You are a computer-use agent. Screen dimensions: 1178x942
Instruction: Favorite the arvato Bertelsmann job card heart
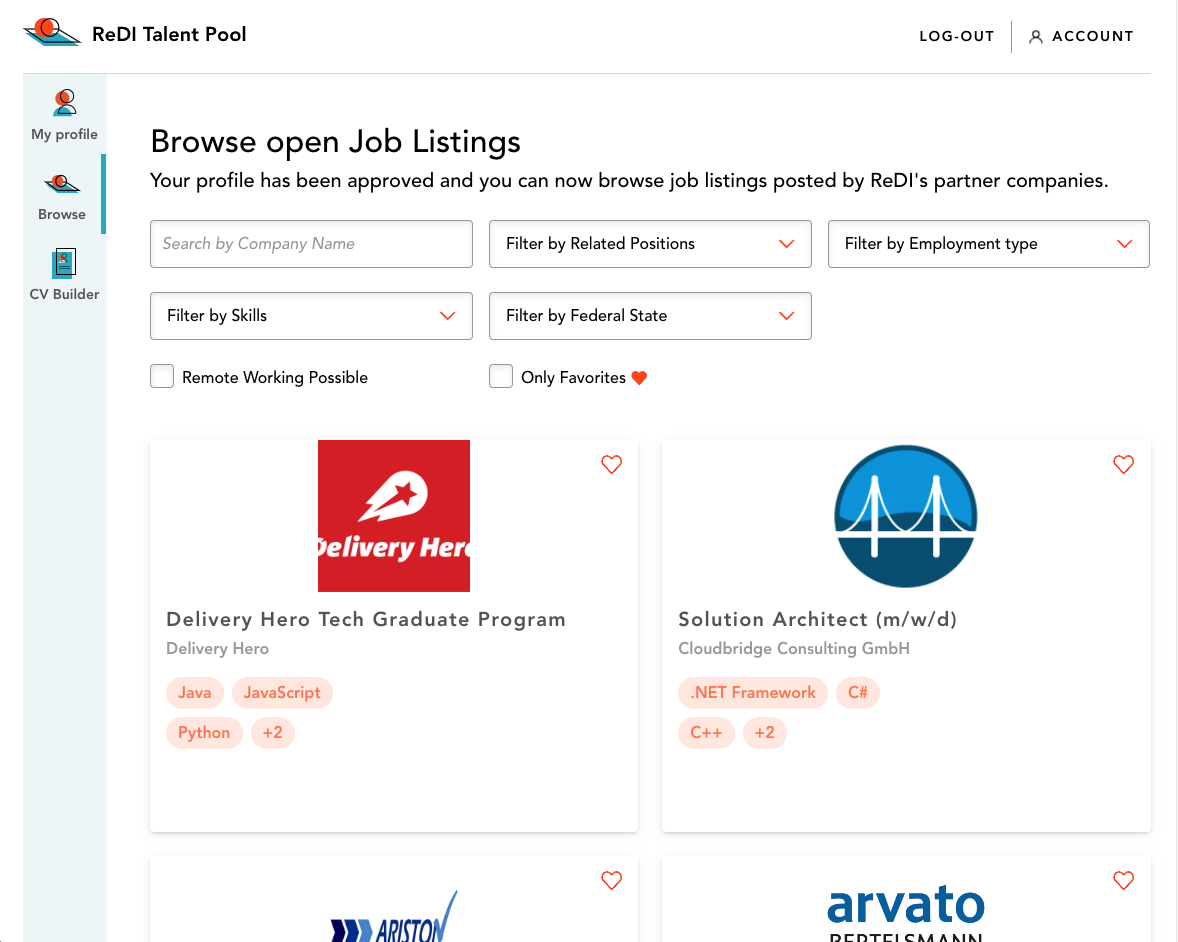click(1123, 880)
